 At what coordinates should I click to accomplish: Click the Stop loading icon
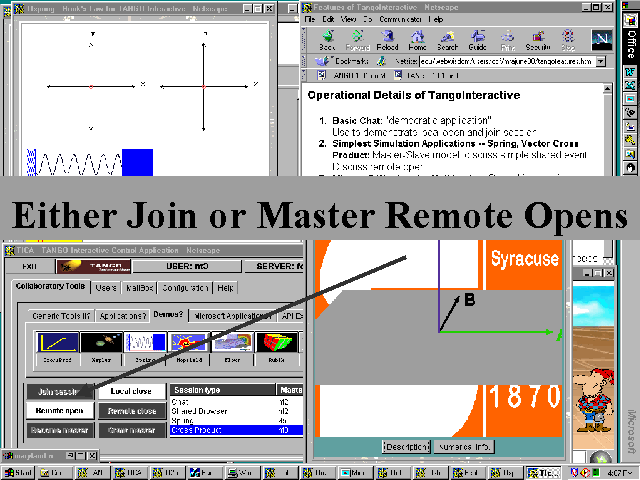click(x=568, y=40)
